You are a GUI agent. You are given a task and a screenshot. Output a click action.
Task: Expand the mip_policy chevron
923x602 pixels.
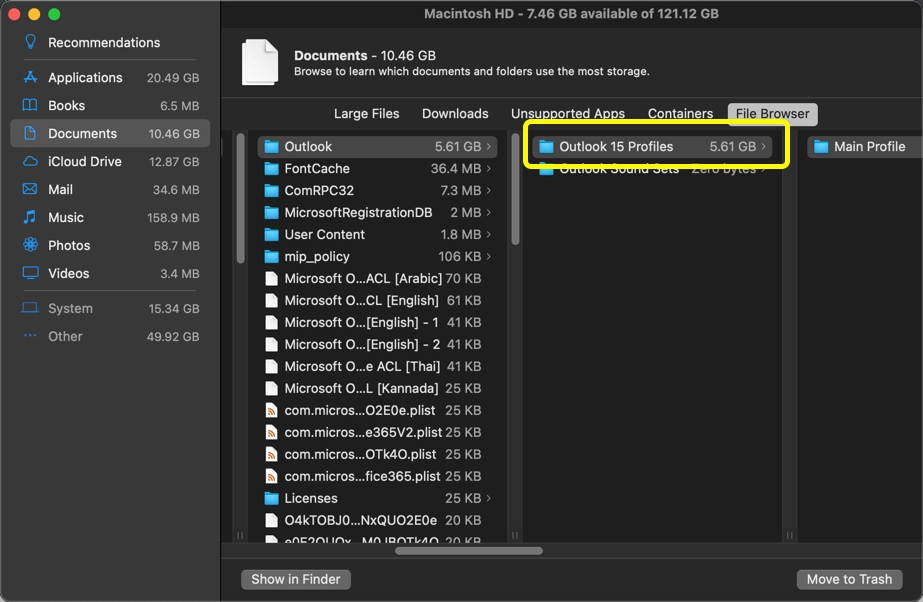click(x=489, y=257)
